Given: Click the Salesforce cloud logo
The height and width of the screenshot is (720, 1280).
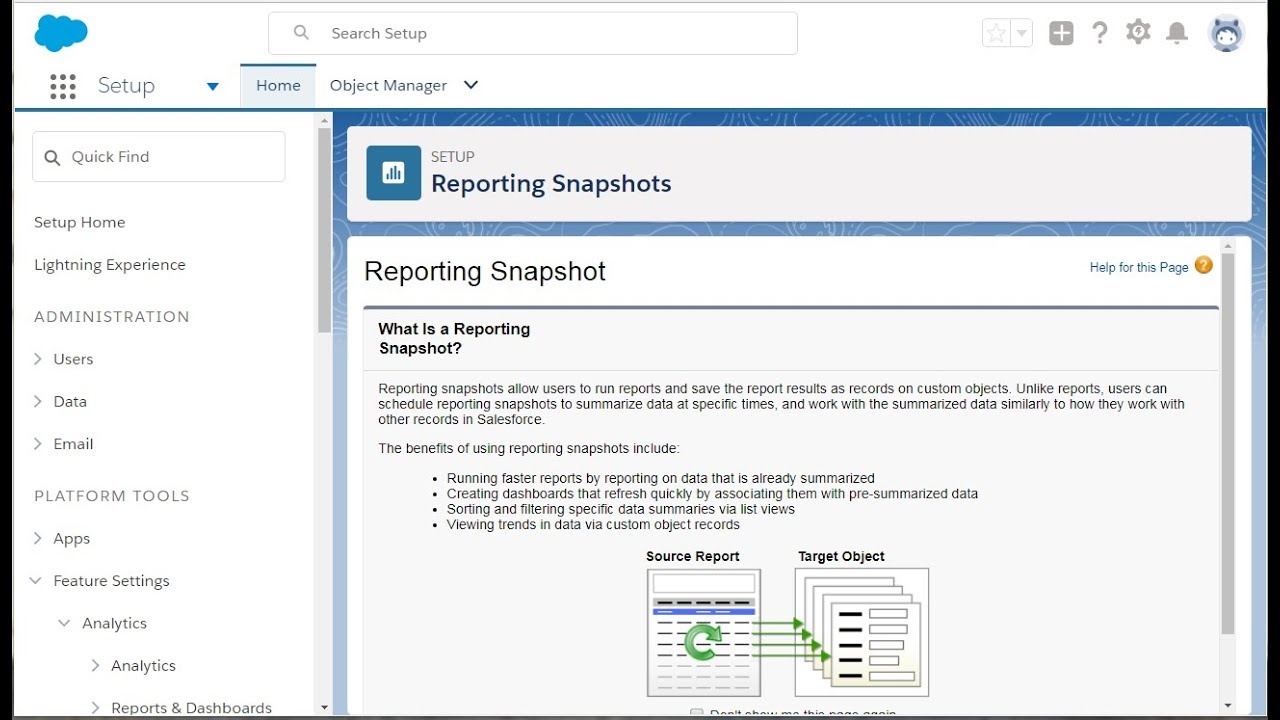Looking at the screenshot, I should point(61,33).
